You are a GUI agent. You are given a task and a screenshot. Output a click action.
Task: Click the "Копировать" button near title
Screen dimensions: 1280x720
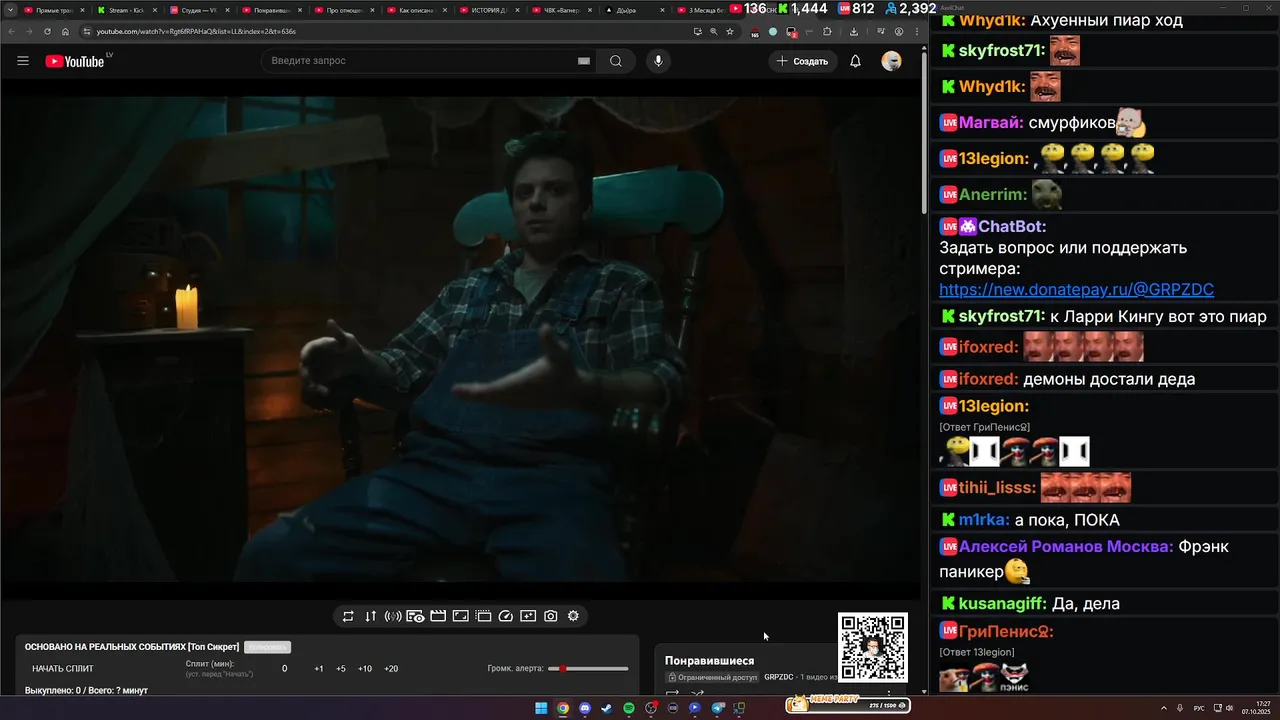click(267, 647)
